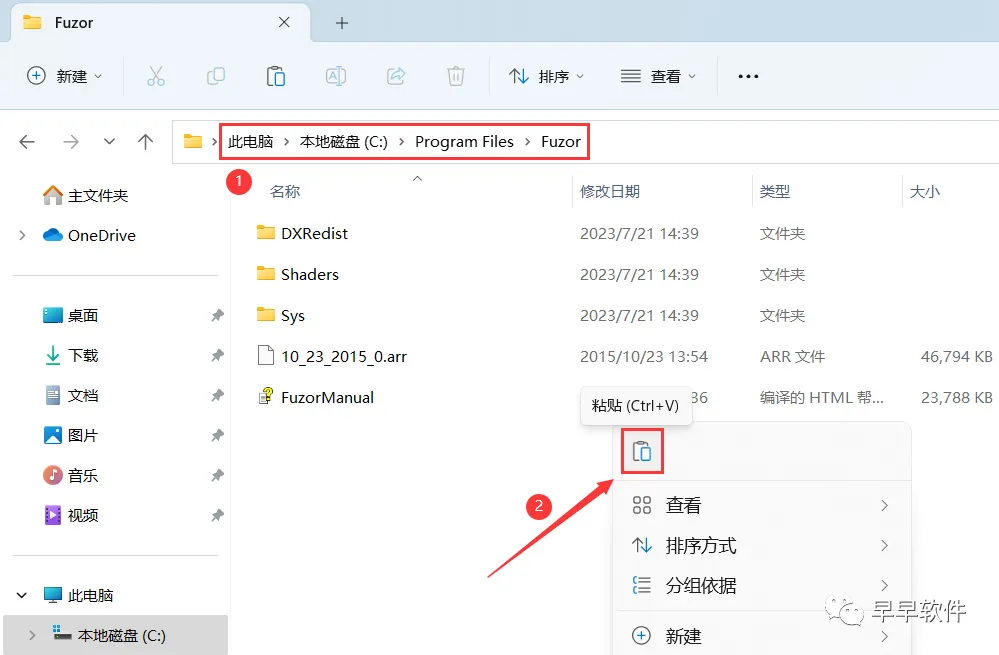This screenshot has height=655, width=999.
Task: Click the Copy icon in toolbar
Action: click(x=216, y=76)
